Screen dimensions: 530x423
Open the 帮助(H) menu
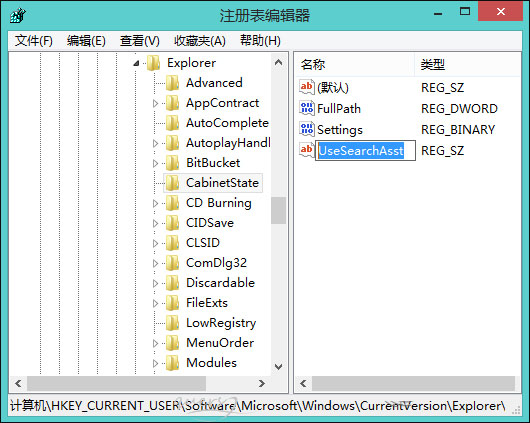(x=260, y=41)
